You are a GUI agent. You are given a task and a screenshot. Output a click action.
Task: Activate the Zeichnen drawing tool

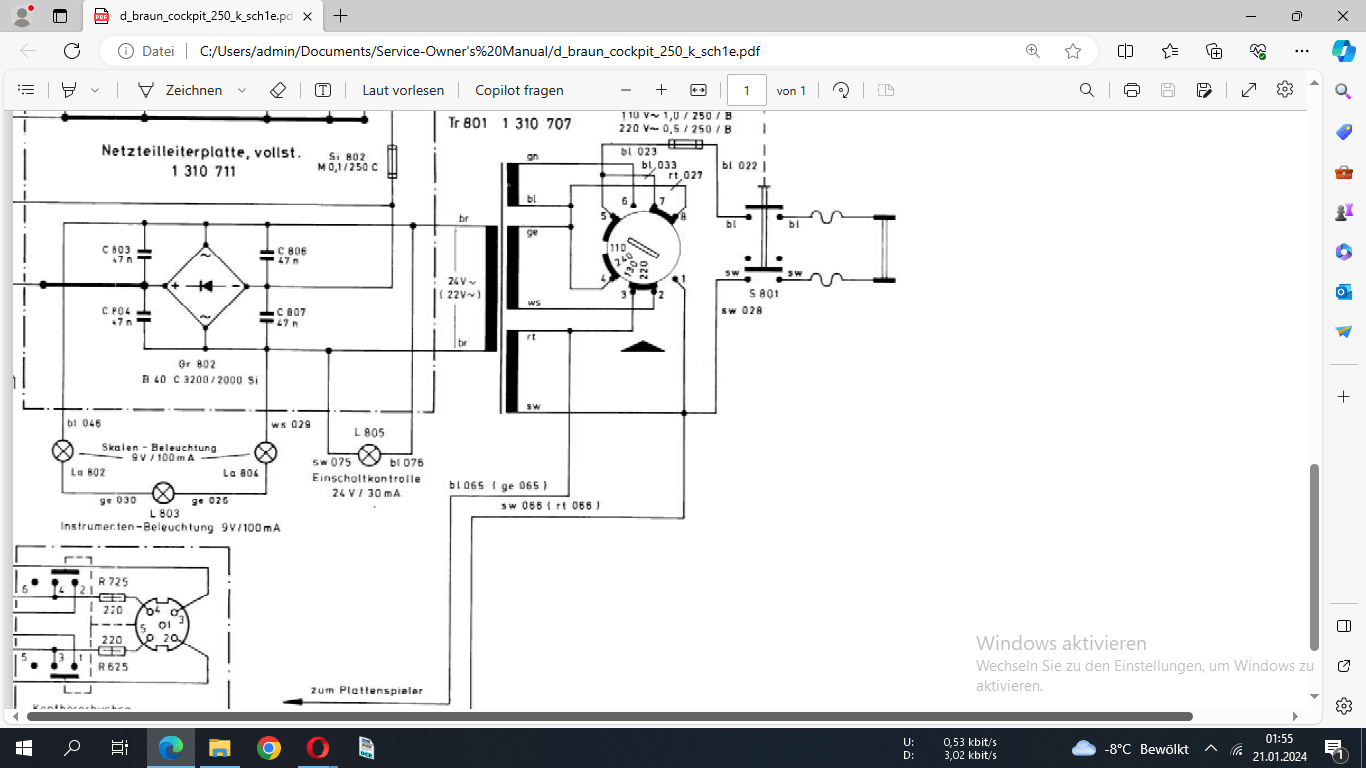(180, 90)
